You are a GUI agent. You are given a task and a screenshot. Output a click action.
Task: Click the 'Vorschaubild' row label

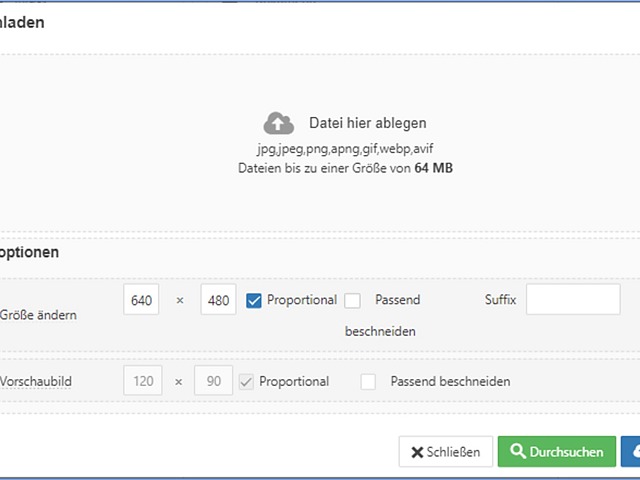[36, 382]
